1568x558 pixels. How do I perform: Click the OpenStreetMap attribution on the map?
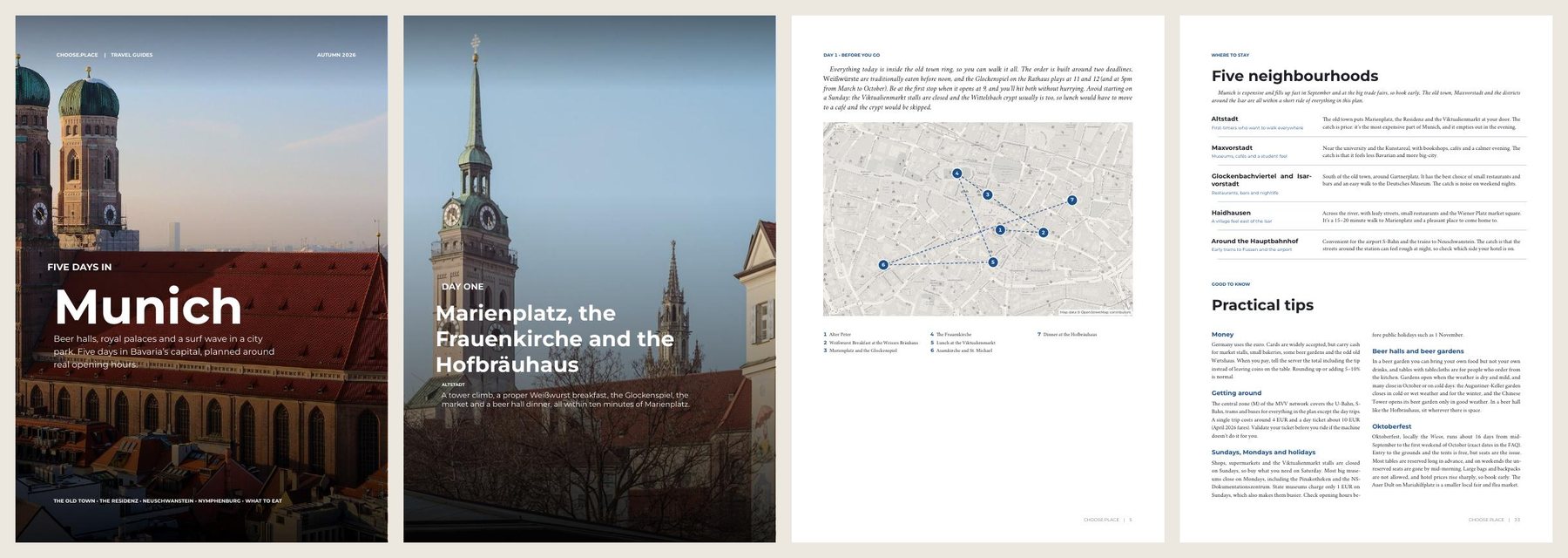1095,312
